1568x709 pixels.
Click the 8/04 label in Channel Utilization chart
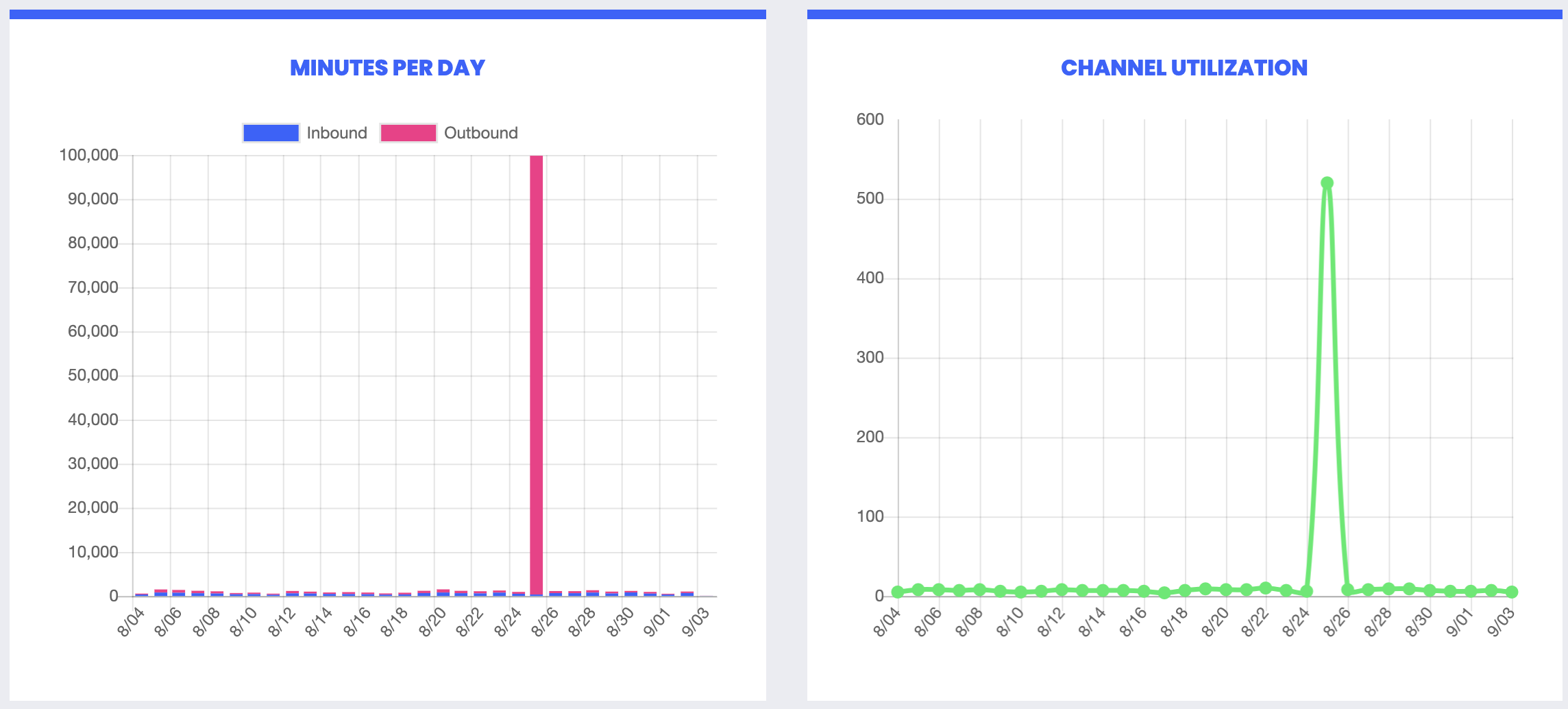[887, 622]
